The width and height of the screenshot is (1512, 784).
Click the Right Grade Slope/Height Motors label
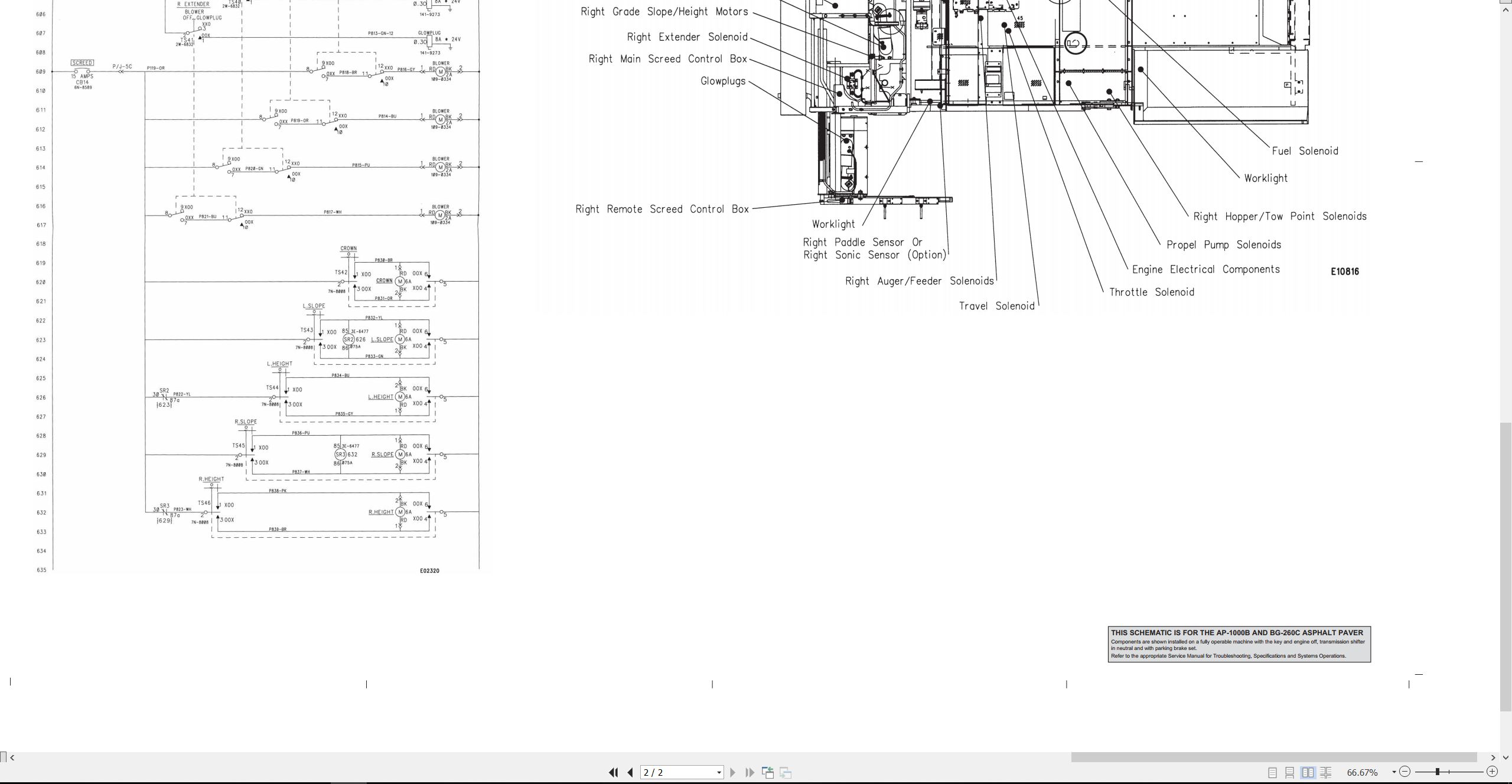tap(664, 12)
